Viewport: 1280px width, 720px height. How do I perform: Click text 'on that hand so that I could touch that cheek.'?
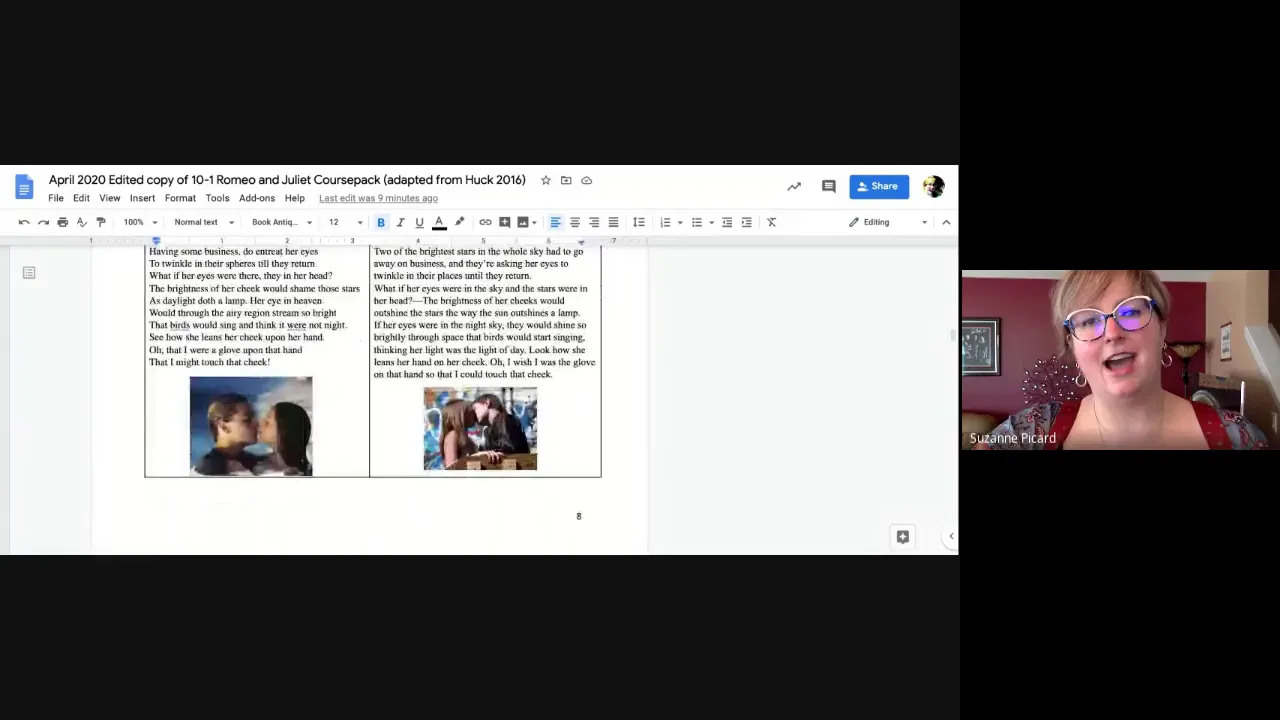tap(463, 374)
